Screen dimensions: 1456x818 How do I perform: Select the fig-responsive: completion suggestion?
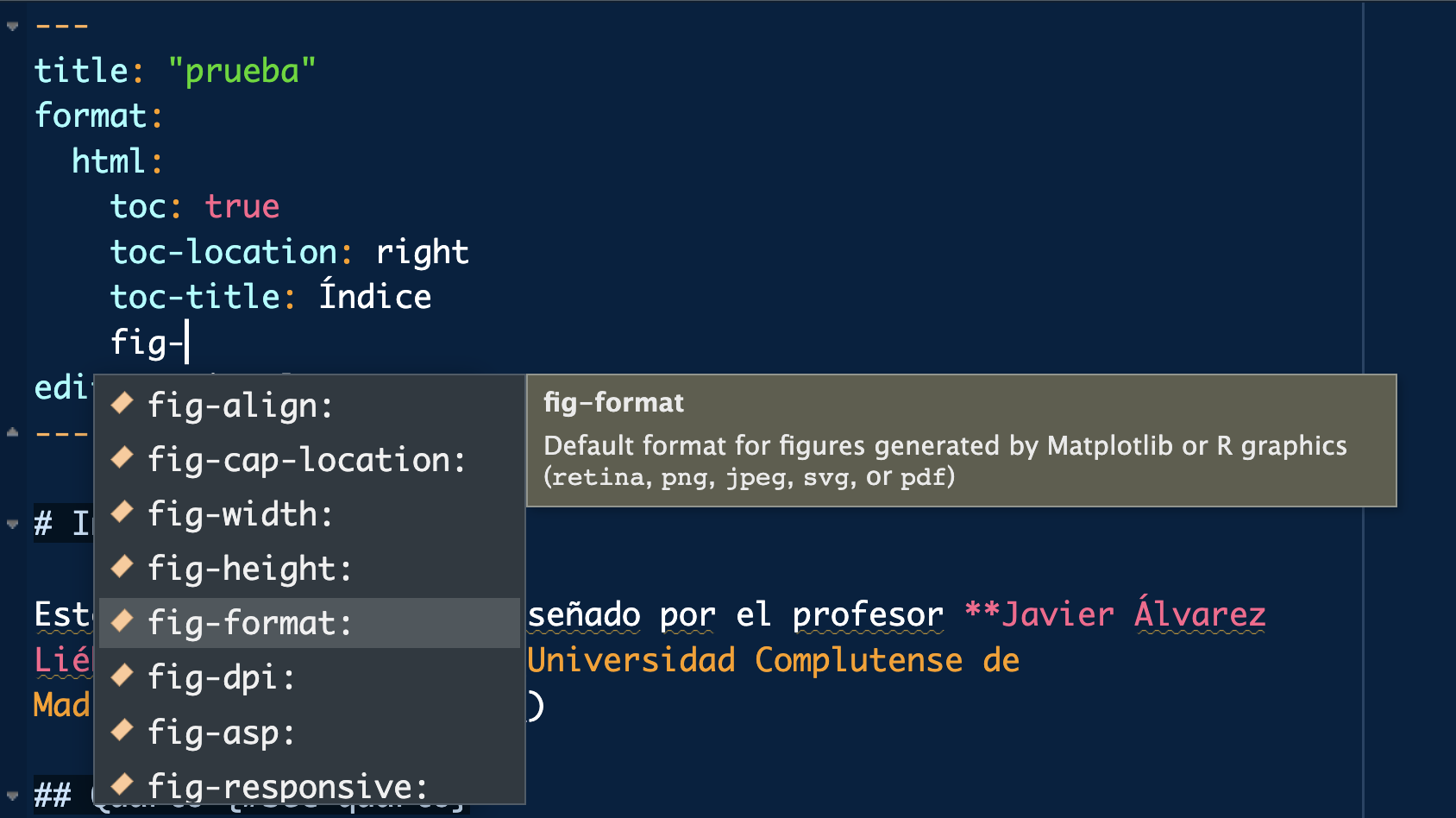287,786
